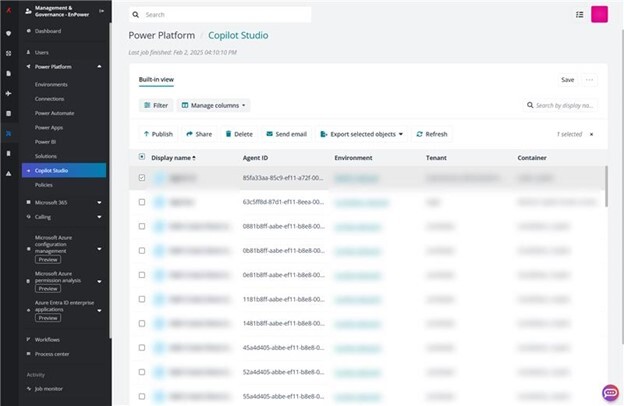
Task: Open Power BI in sidebar
Action: [45, 142]
